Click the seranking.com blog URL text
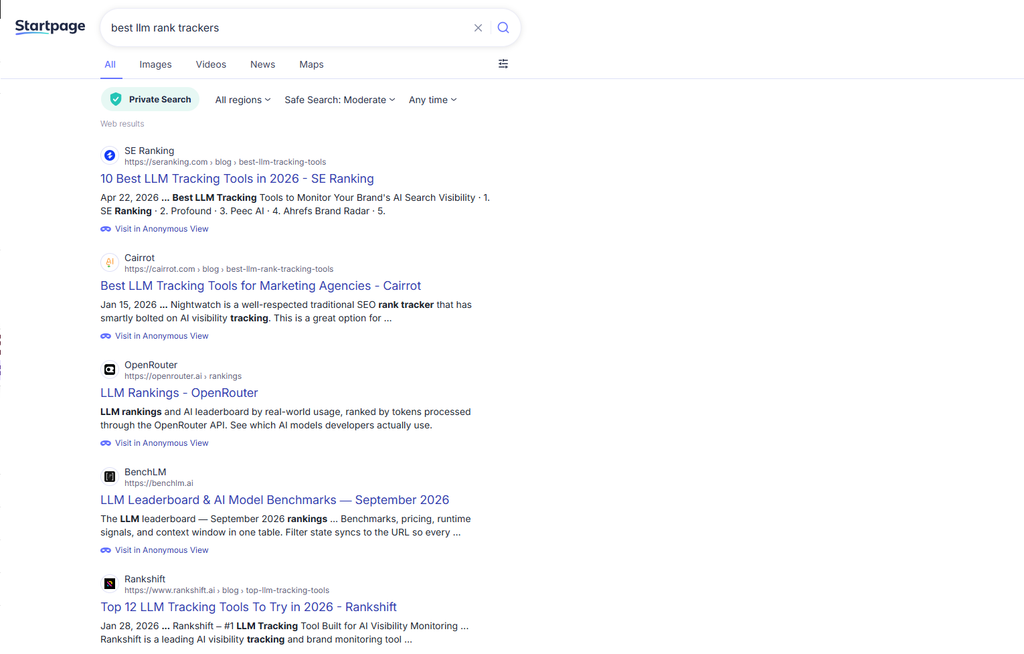This screenshot has width=1024, height=654. (225, 162)
